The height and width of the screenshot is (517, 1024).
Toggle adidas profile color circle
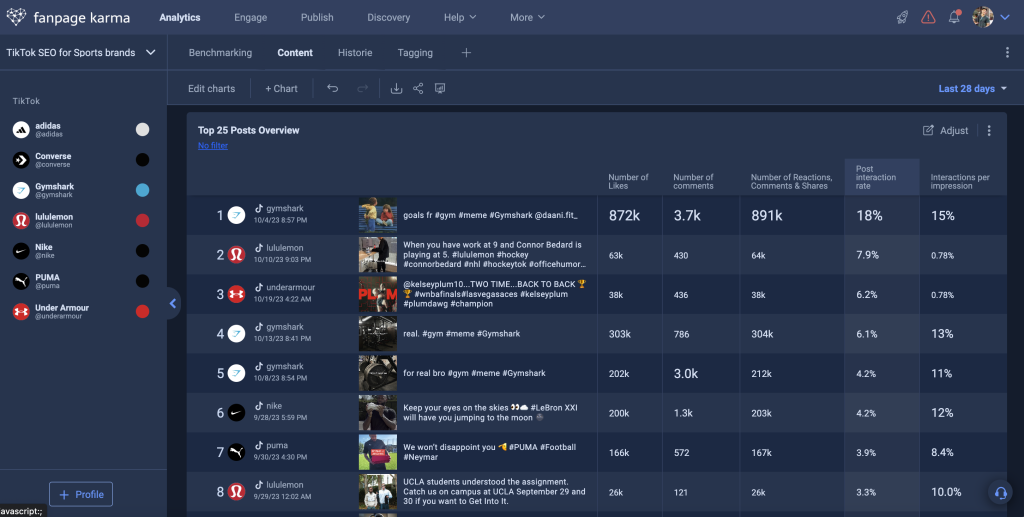pyautogui.click(x=143, y=130)
